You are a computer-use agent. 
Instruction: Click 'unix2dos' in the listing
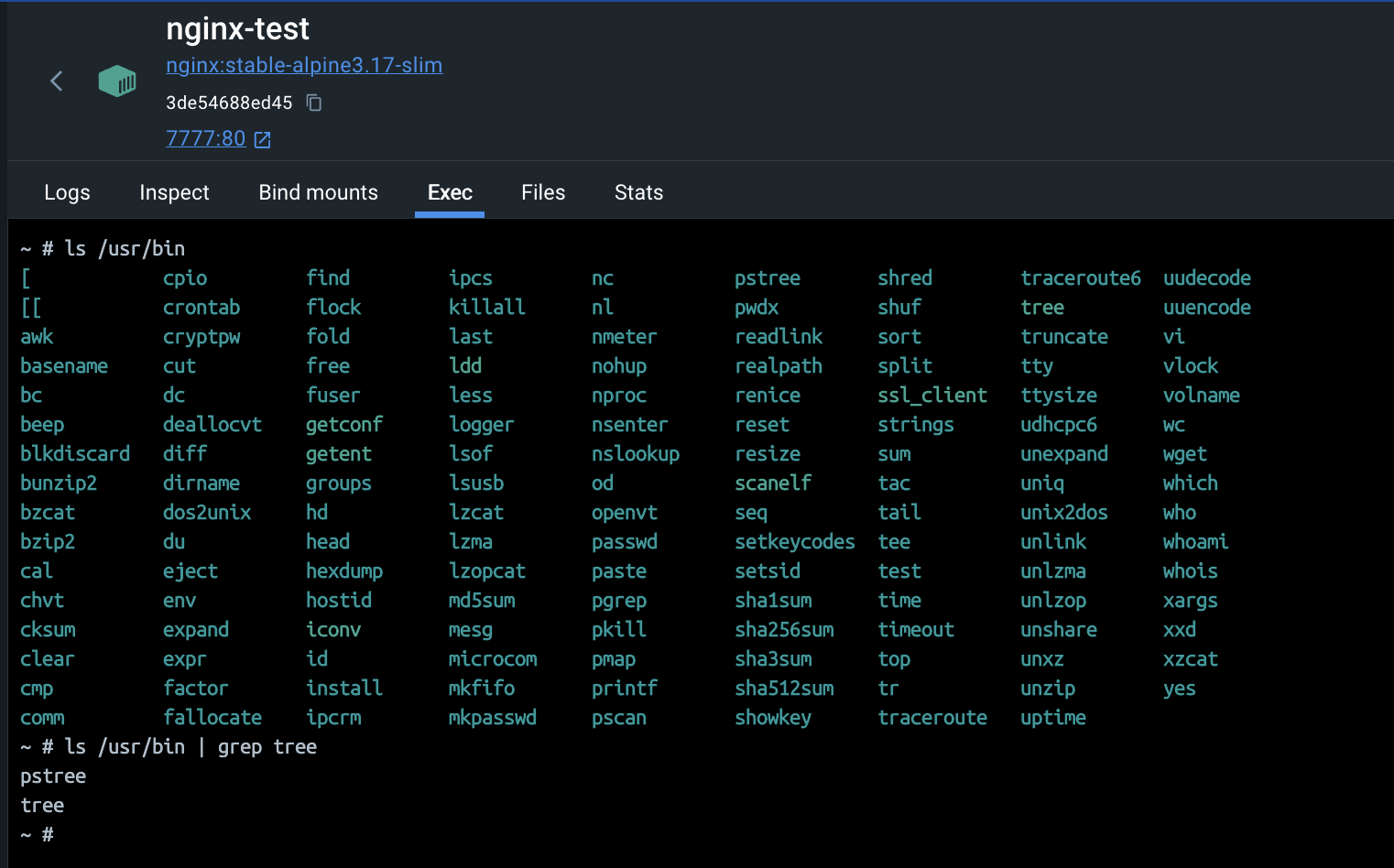[x=1064, y=513]
